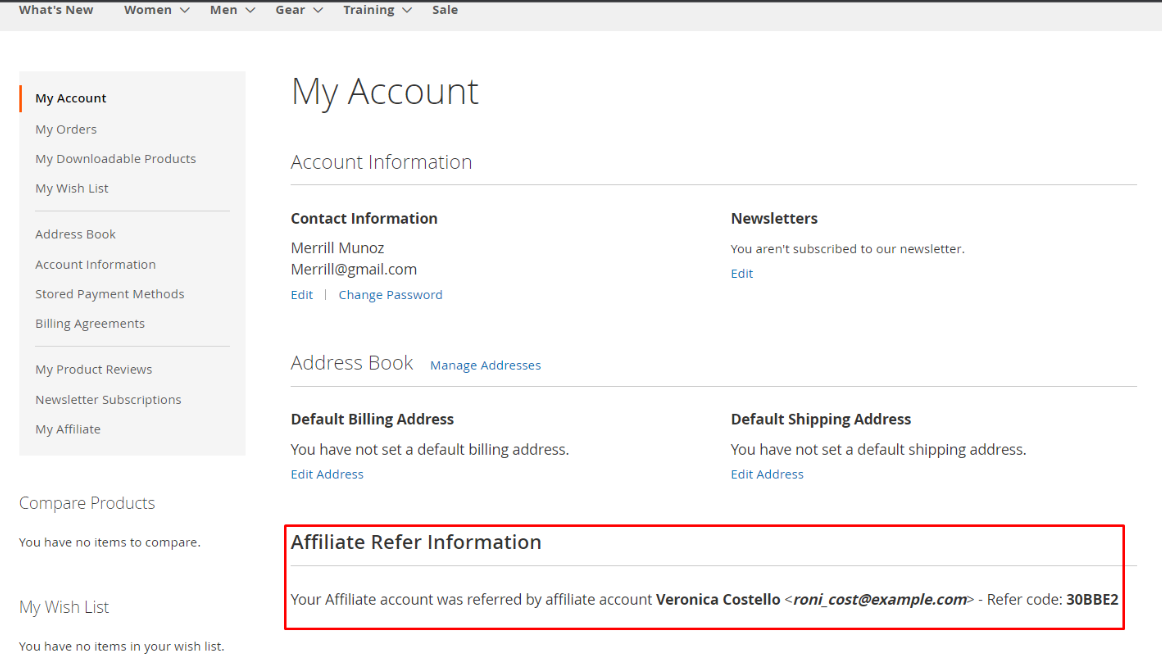Open My Wish List sidebar link

pyautogui.click(x=72, y=188)
